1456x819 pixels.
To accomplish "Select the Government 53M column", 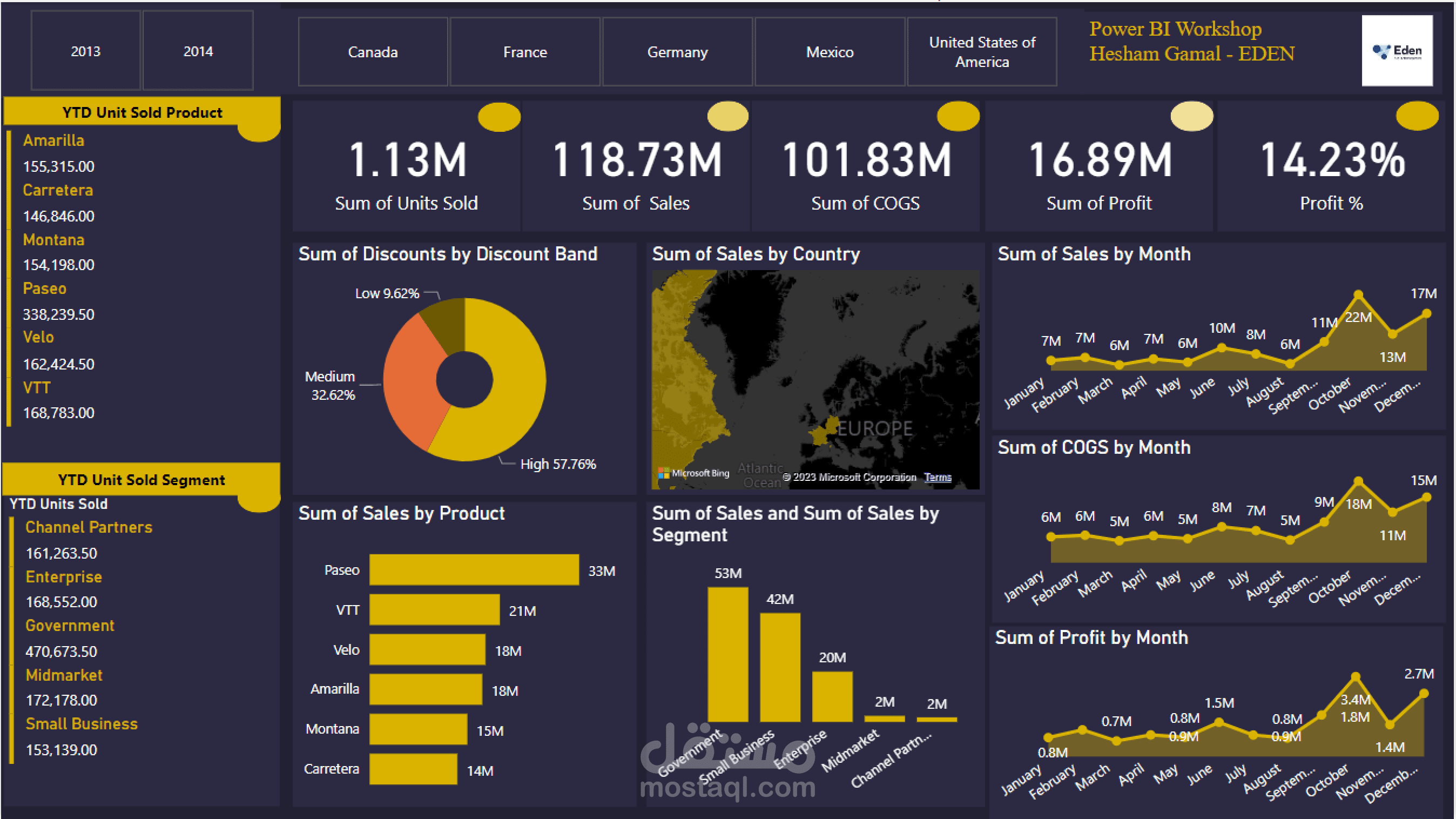I will pyautogui.click(x=728, y=655).
